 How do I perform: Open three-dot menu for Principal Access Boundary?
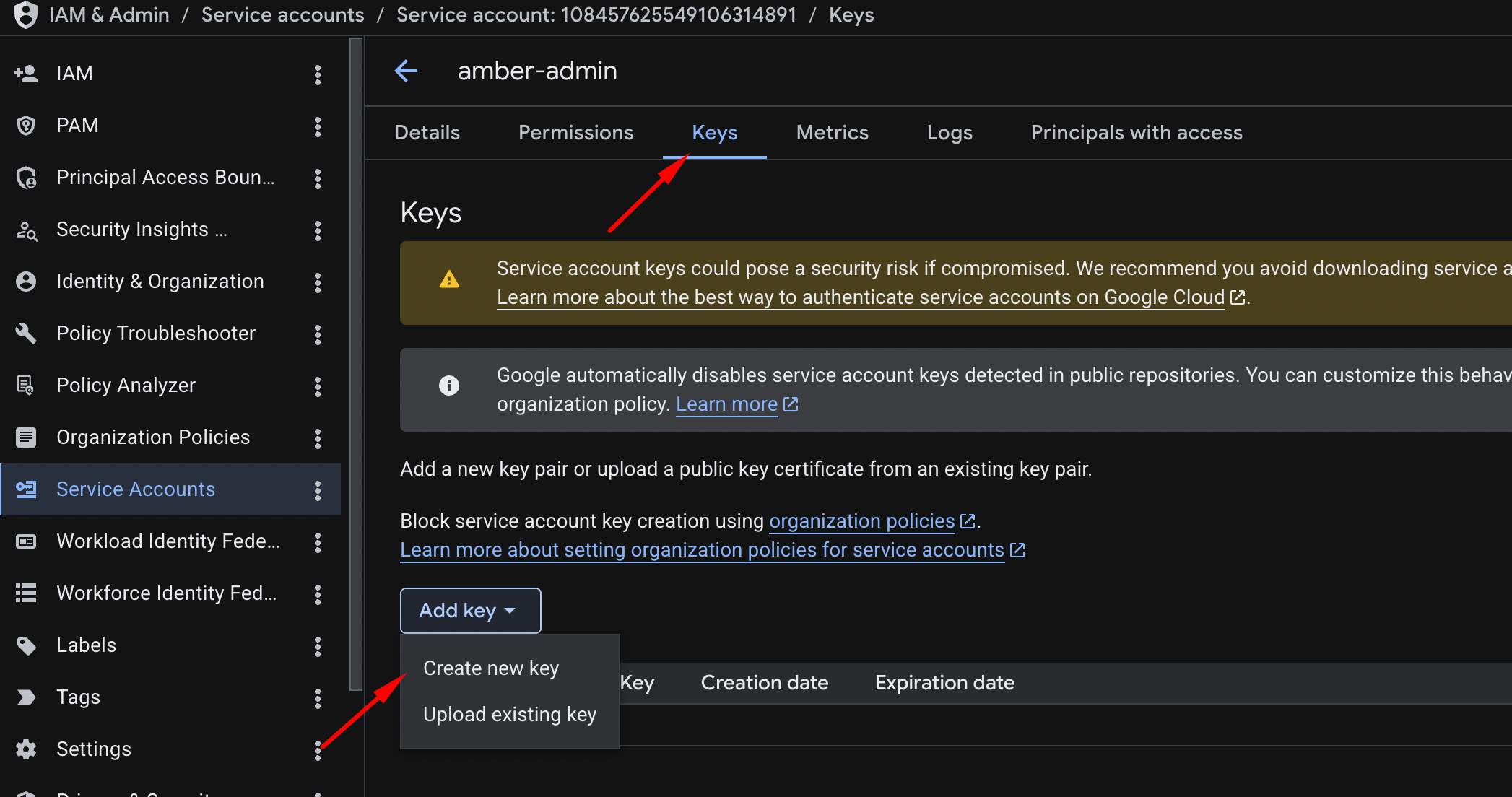pyautogui.click(x=318, y=178)
